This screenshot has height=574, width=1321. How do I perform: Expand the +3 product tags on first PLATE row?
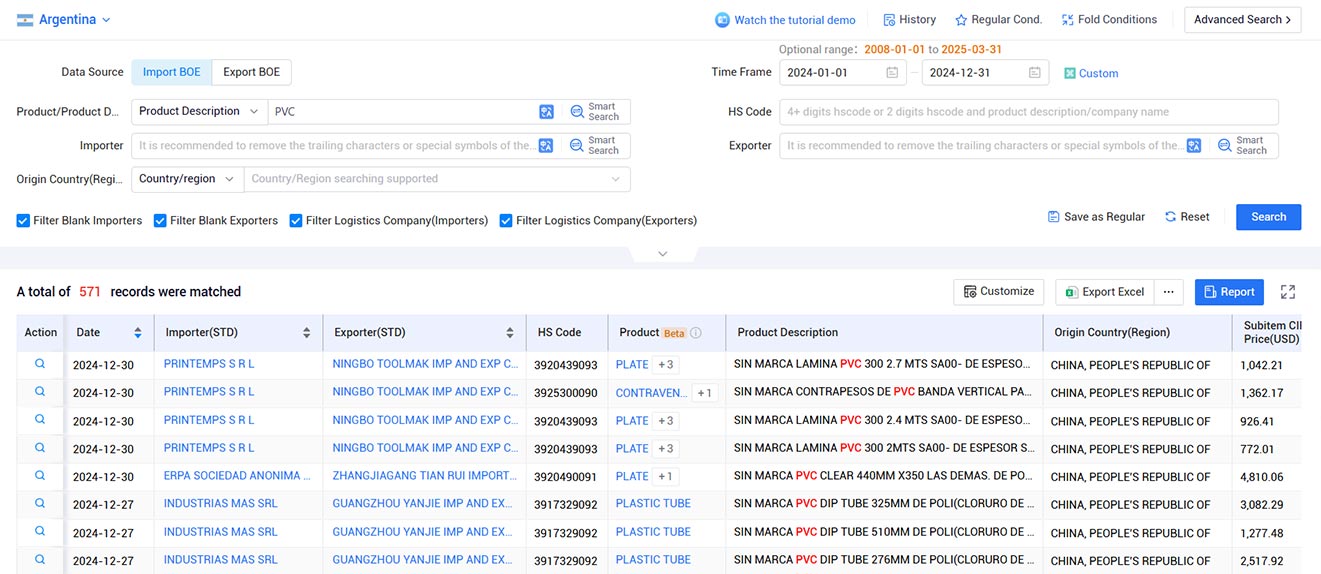665,365
